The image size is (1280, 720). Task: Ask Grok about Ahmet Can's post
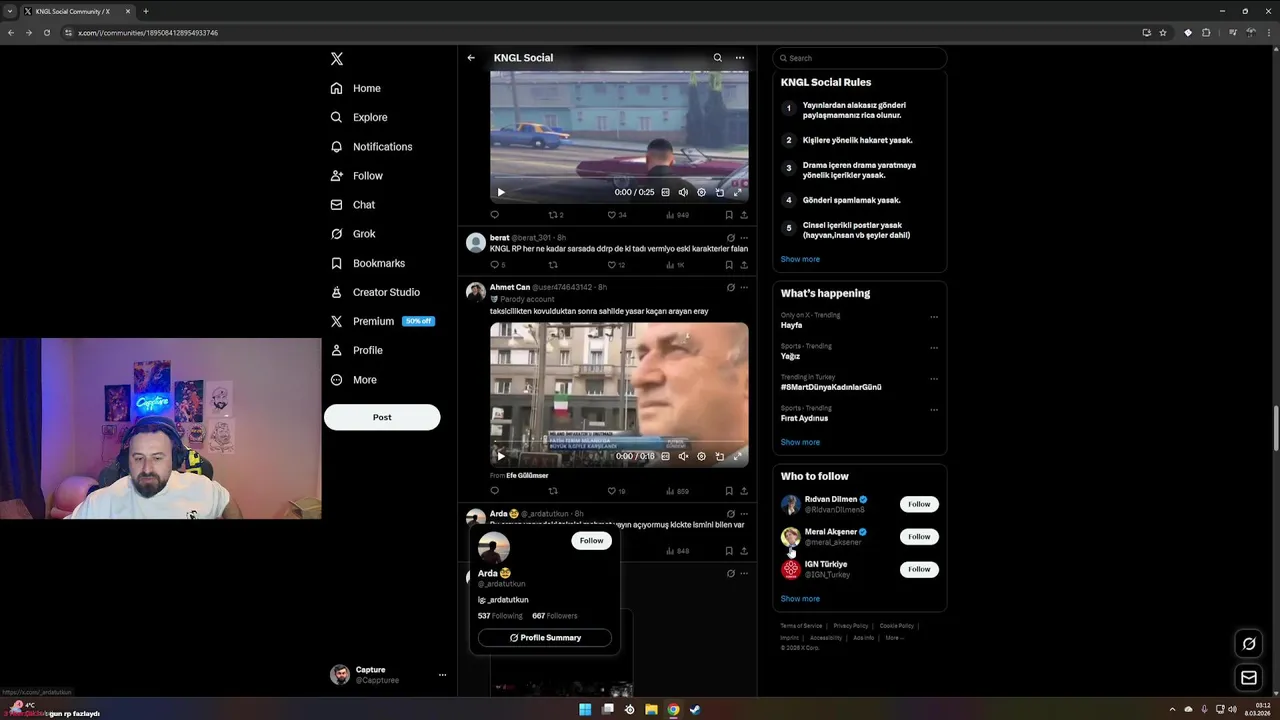tap(730, 287)
